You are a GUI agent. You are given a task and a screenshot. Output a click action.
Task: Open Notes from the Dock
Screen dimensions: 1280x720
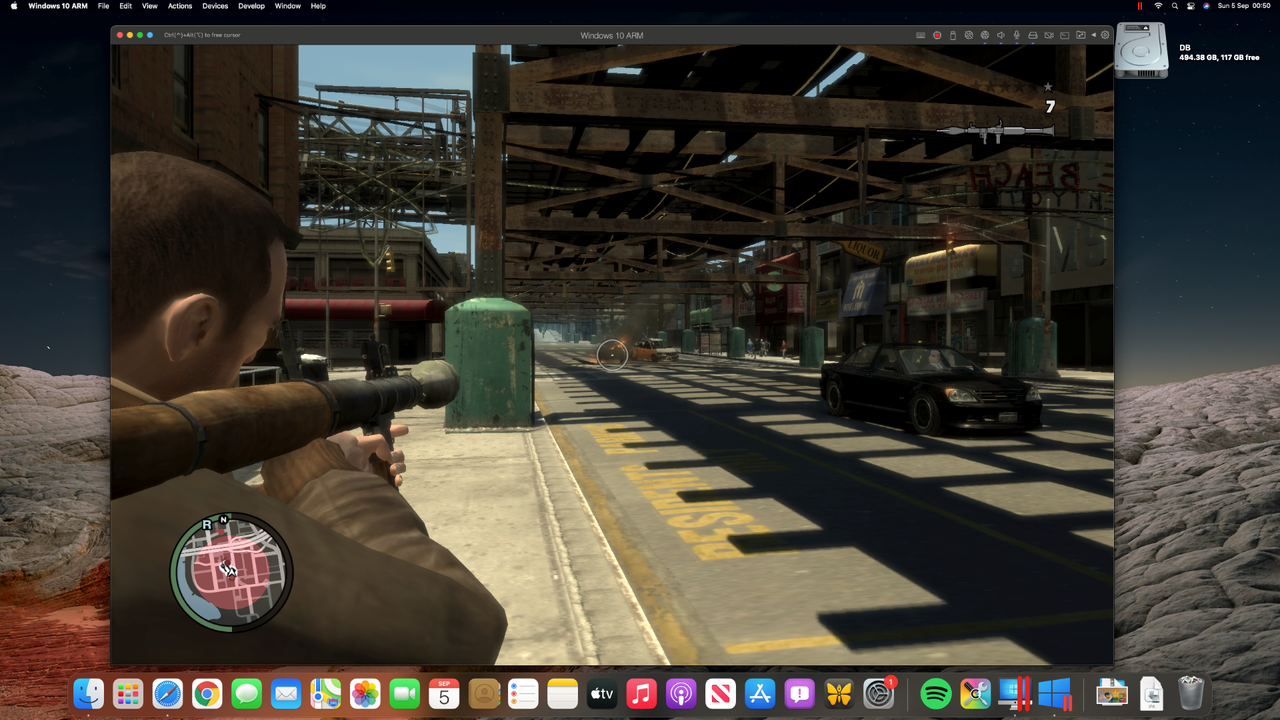[x=563, y=693]
